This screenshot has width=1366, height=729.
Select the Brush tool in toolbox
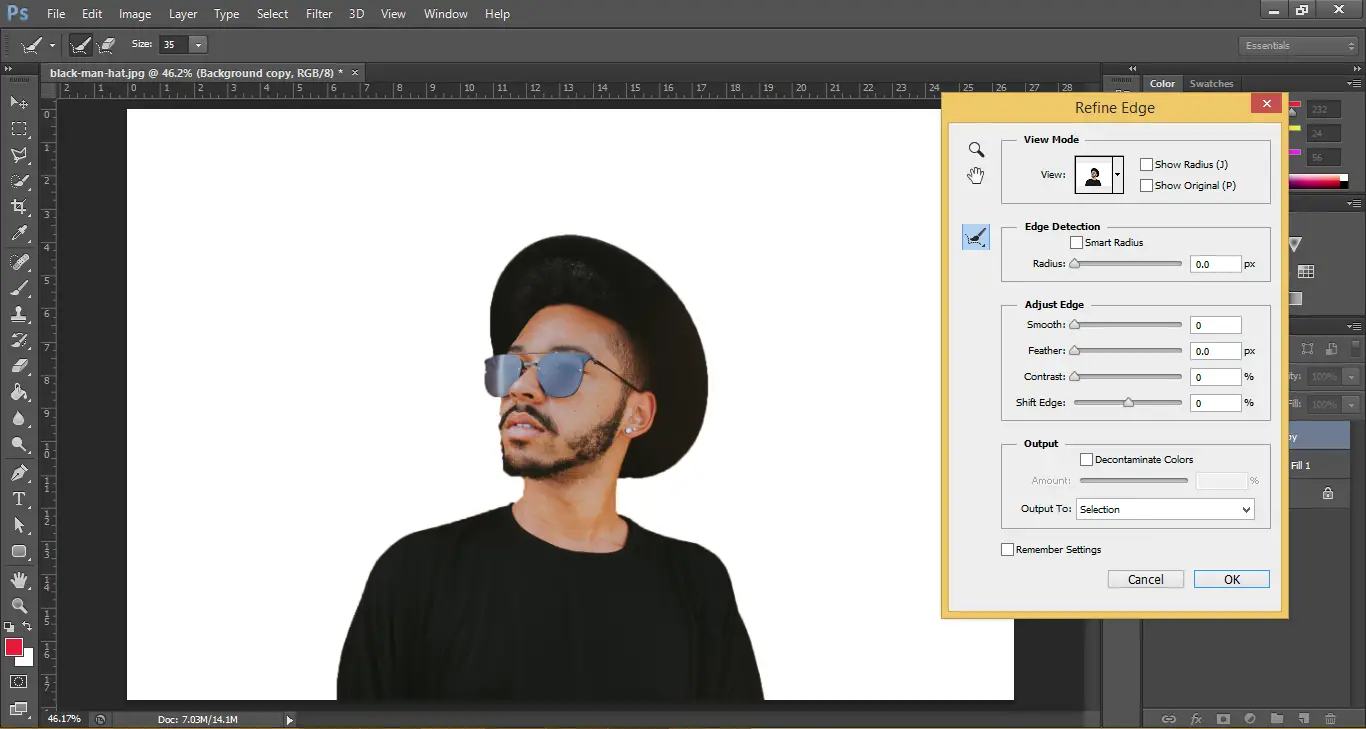[19, 288]
